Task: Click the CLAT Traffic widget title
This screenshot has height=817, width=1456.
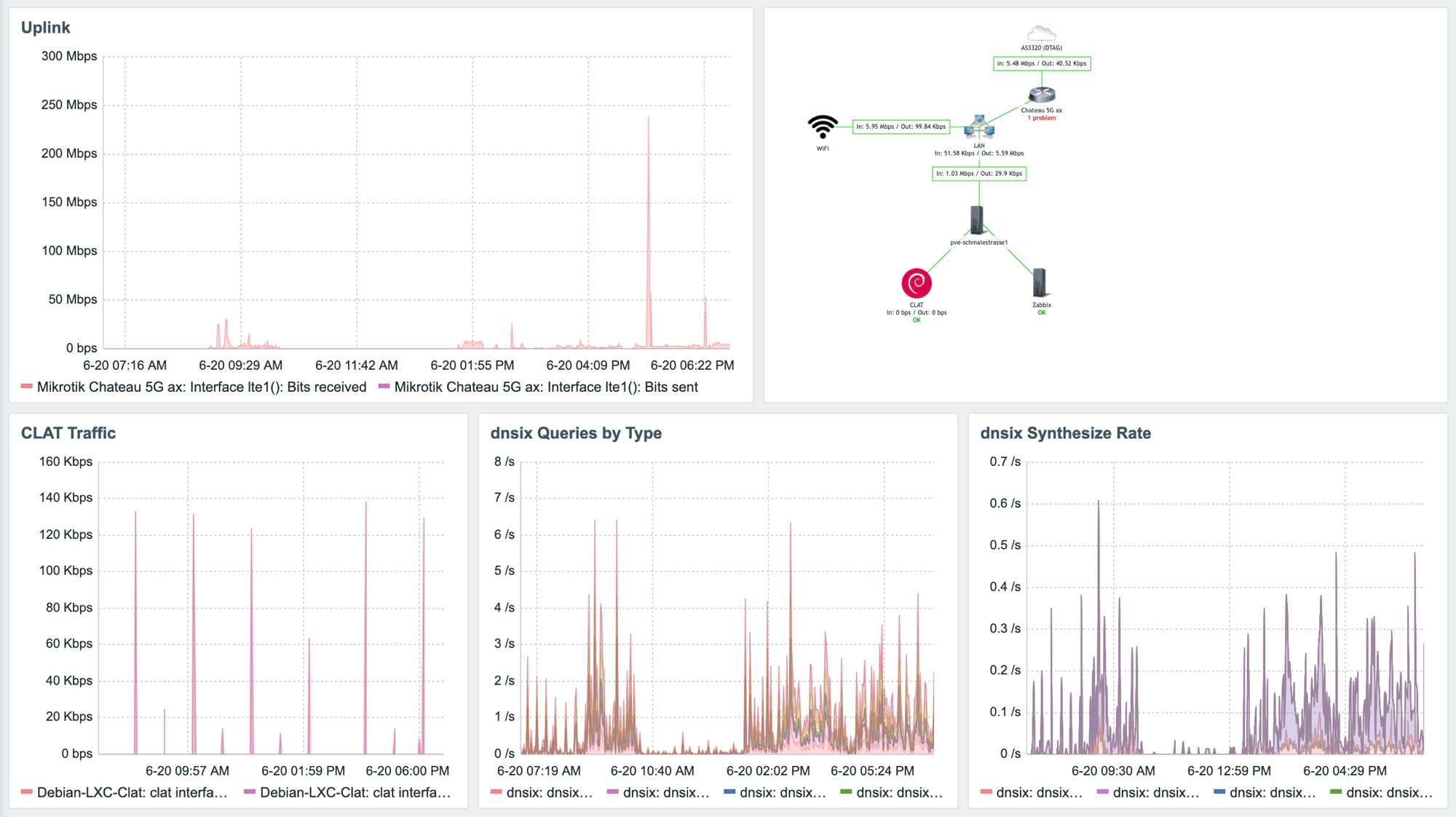Action: [x=68, y=433]
